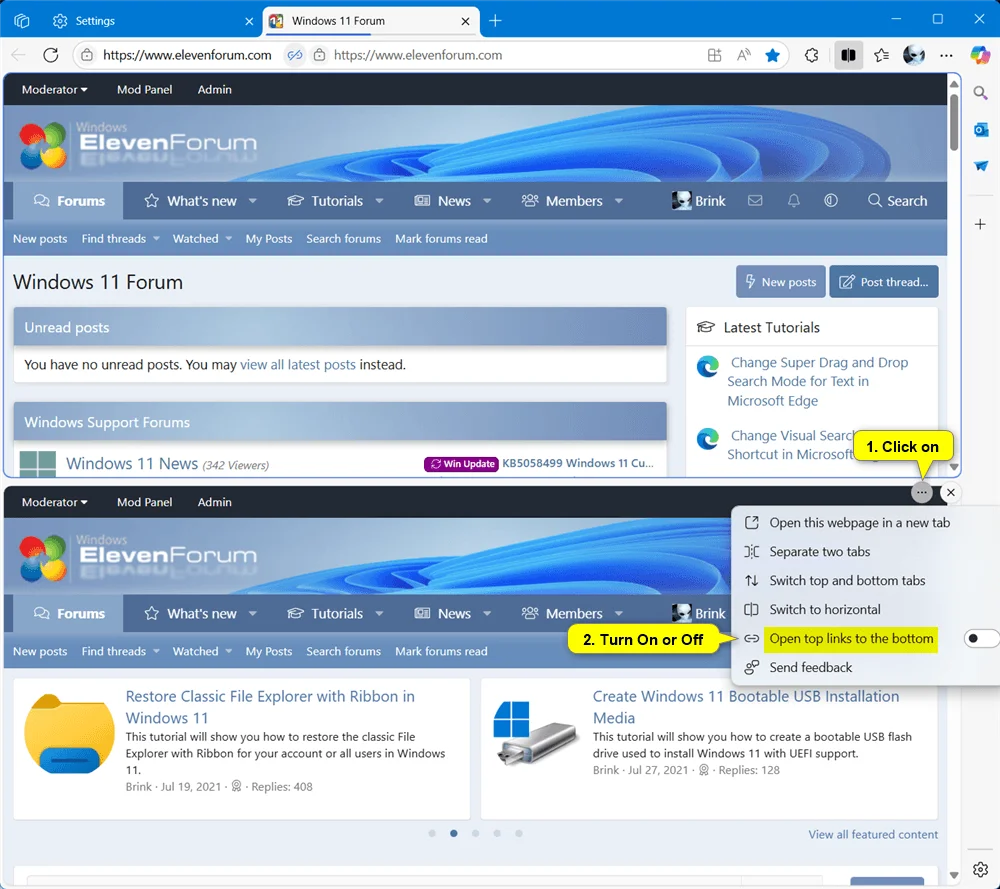The image size is (1000, 889).
Task: Close the Settings tab
Action: pos(249,21)
